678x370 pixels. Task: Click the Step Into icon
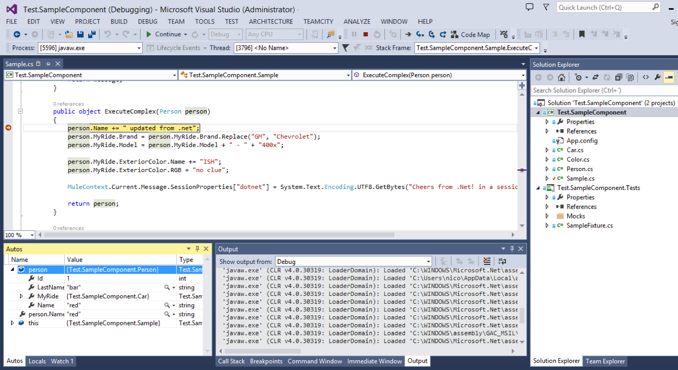tap(420, 34)
